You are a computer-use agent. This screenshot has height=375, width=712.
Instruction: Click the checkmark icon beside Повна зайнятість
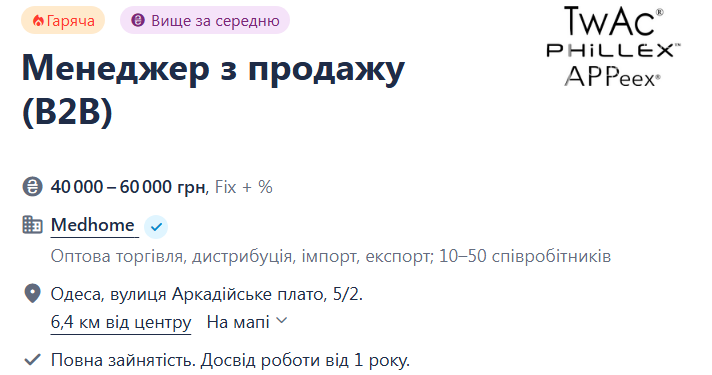[32, 360]
